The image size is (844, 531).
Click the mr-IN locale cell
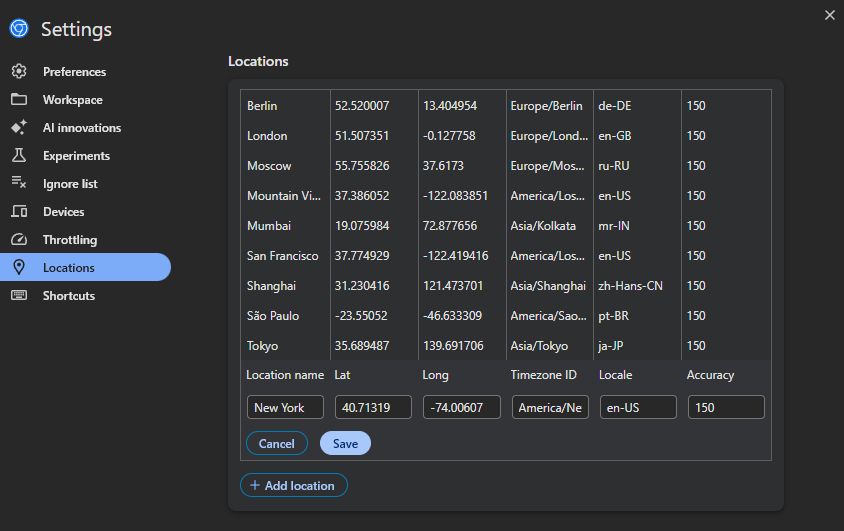tap(614, 226)
